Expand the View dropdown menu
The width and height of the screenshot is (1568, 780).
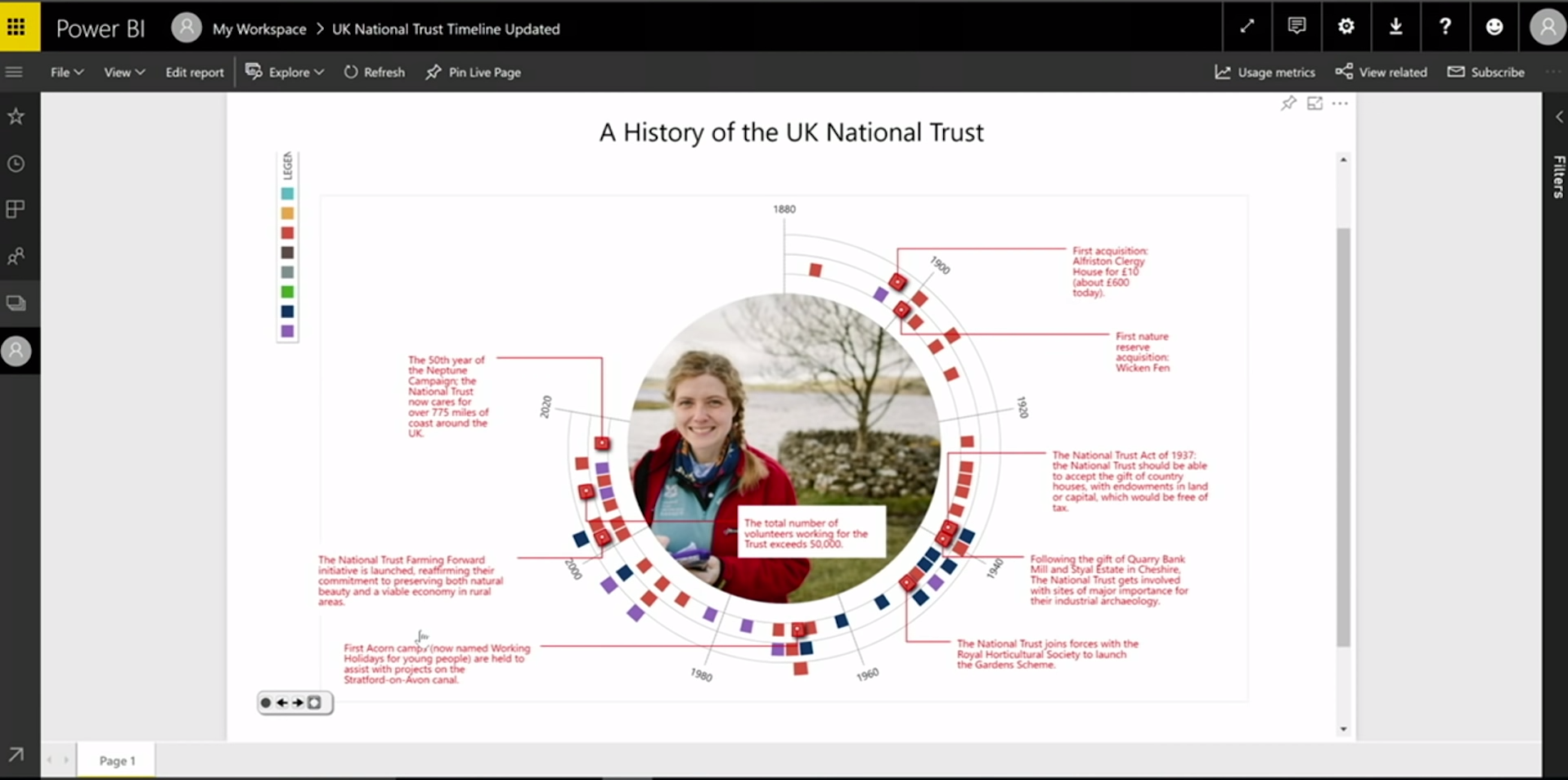[124, 72]
